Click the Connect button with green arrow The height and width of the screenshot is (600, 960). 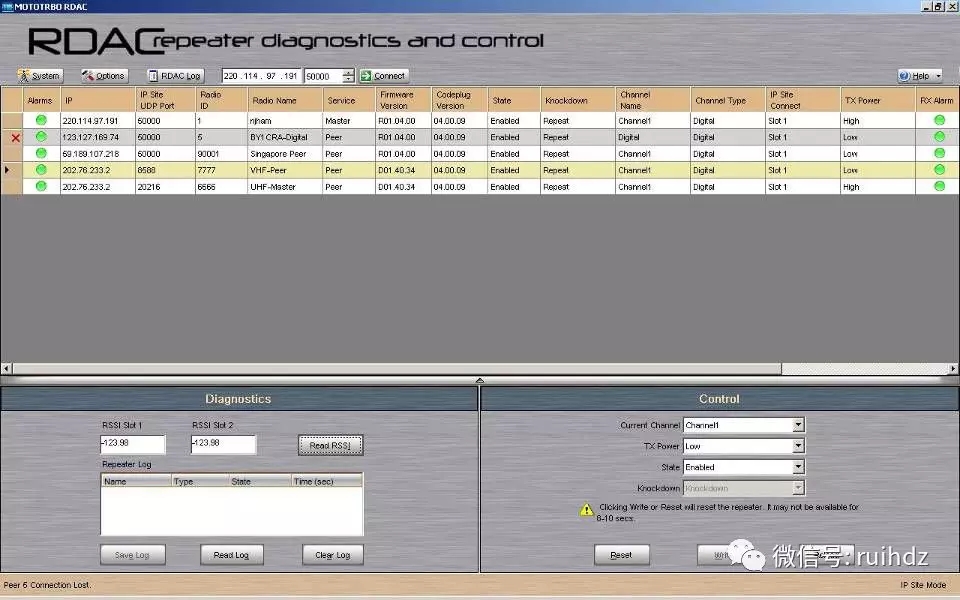coord(383,76)
